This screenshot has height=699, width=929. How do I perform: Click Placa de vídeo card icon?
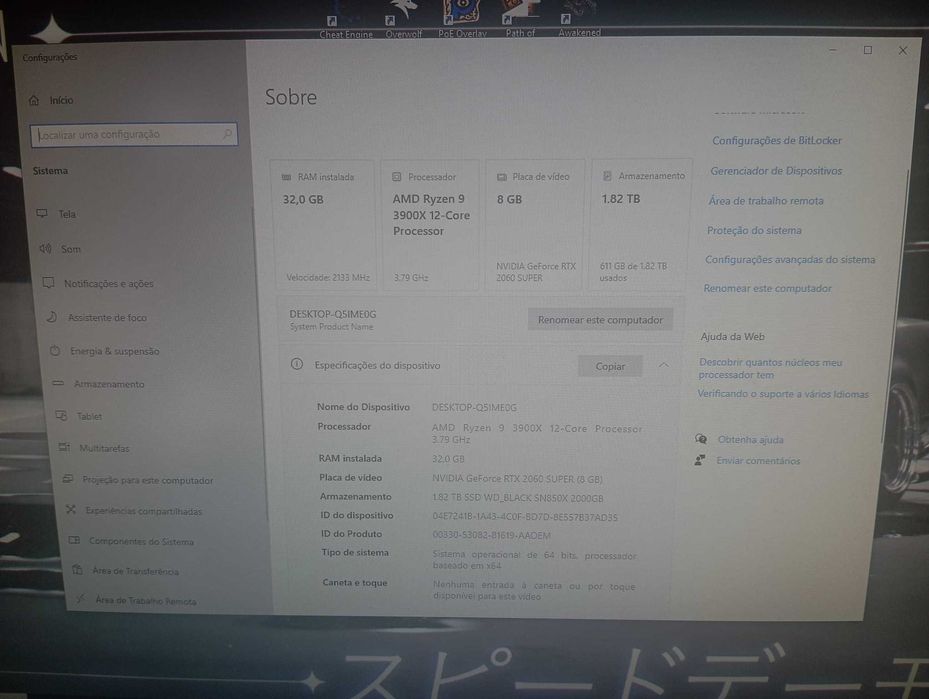pyautogui.click(x=502, y=177)
